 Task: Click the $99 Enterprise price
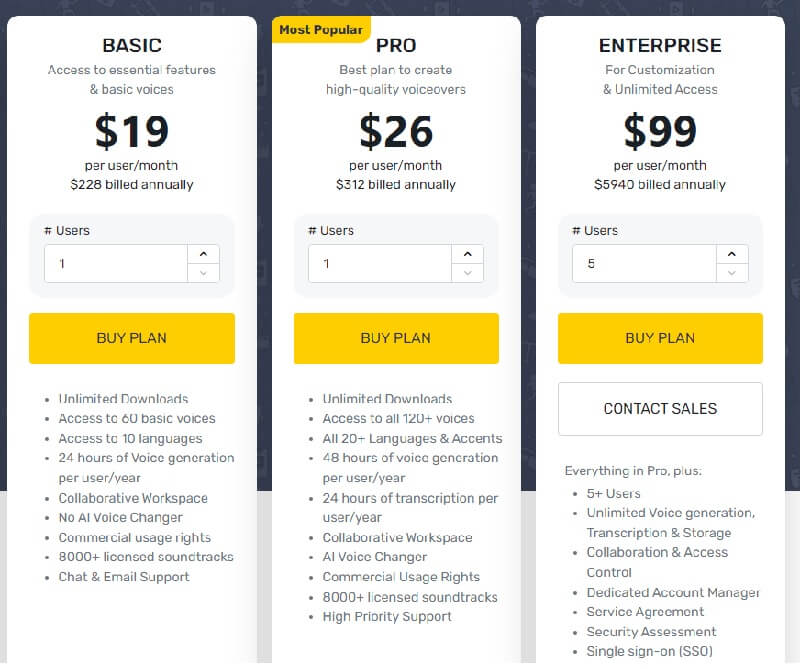[660, 131]
